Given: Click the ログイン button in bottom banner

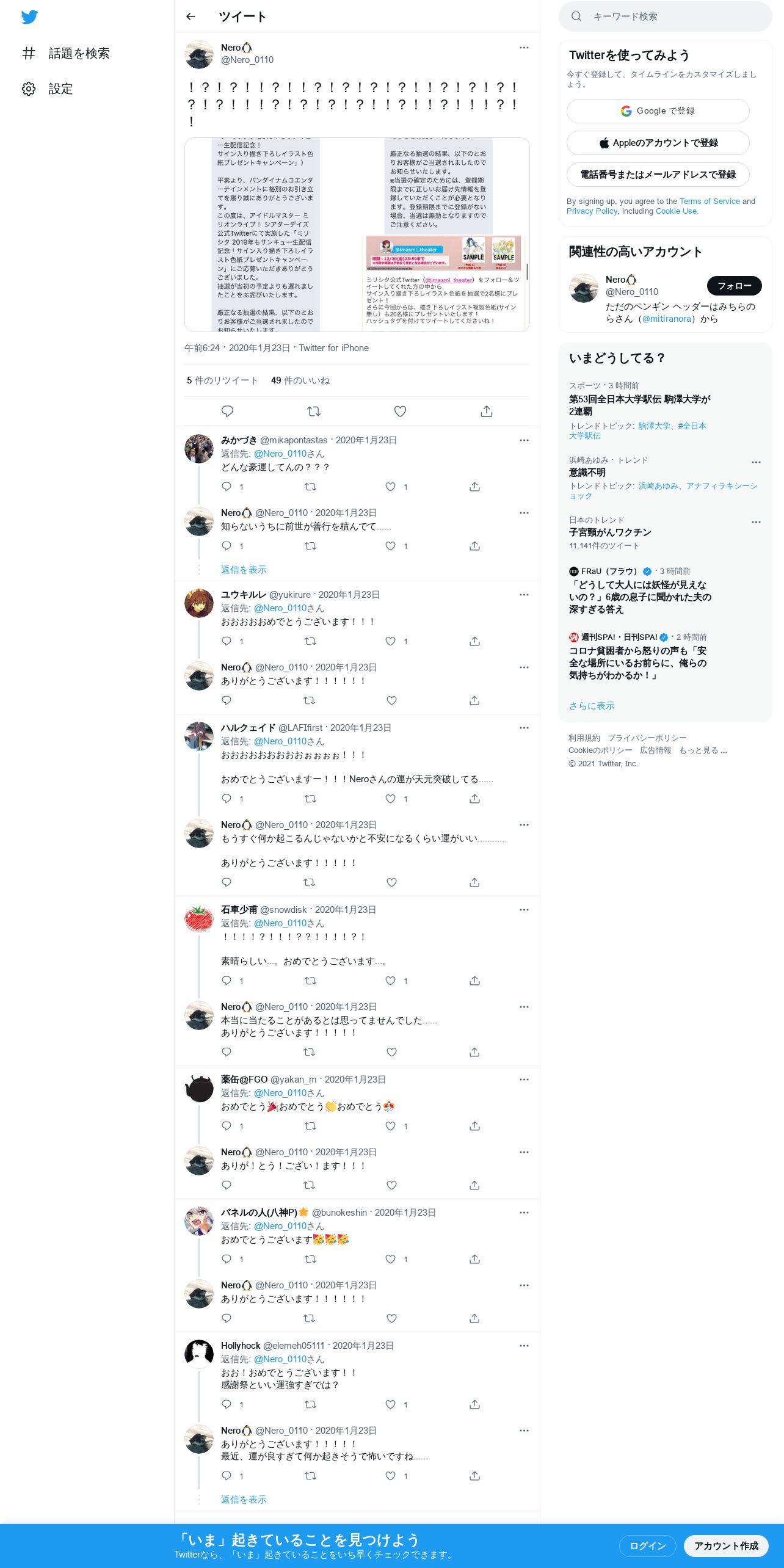Looking at the screenshot, I should tap(648, 1545).
